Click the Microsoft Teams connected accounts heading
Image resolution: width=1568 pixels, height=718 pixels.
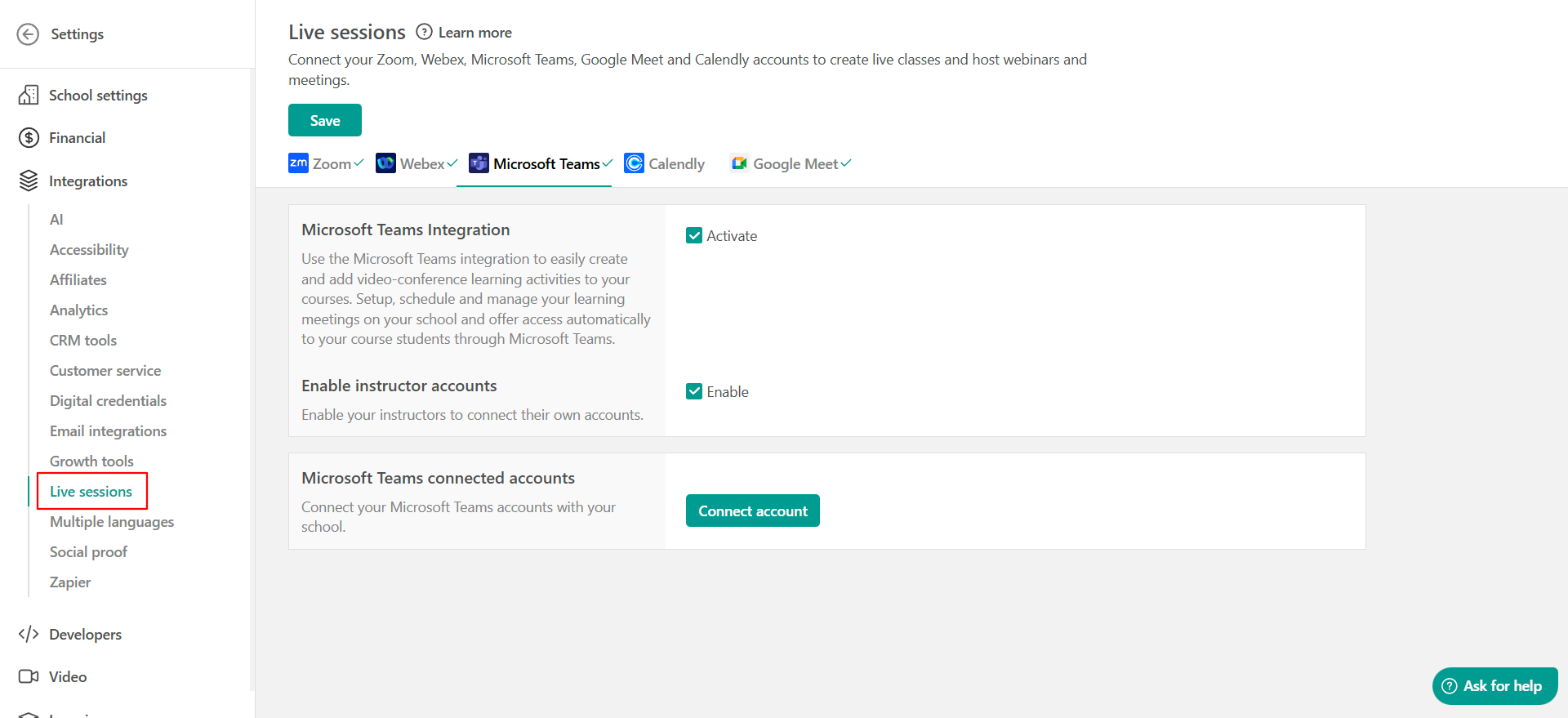click(x=438, y=478)
